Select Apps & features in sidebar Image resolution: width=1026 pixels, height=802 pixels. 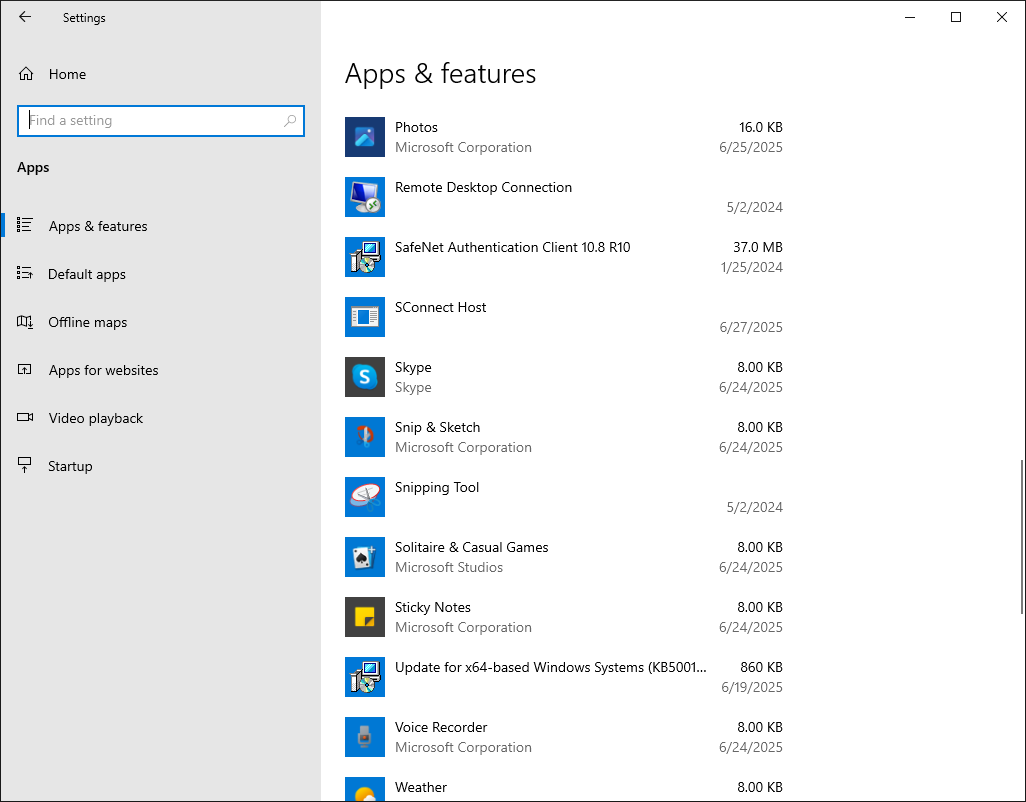(x=160, y=226)
